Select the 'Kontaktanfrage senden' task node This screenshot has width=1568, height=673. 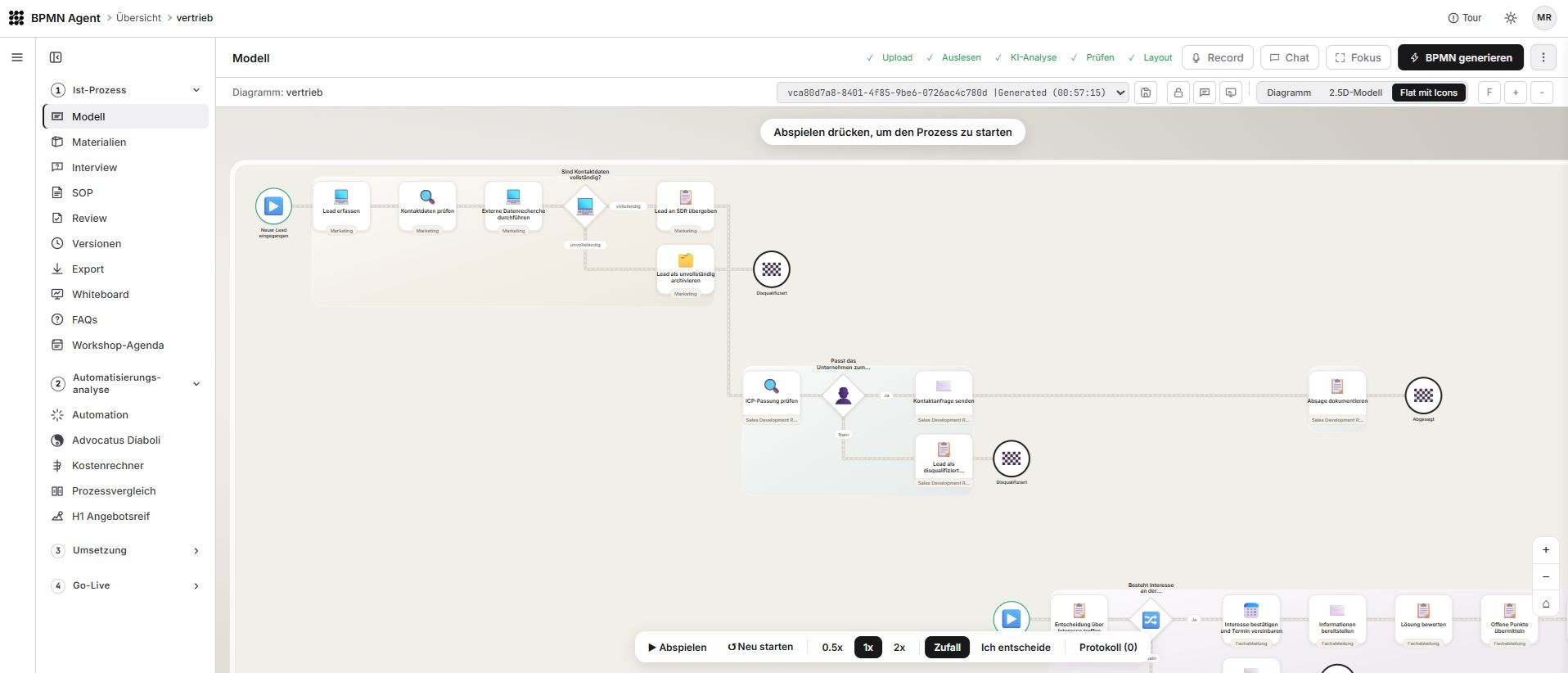(x=944, y=395)
